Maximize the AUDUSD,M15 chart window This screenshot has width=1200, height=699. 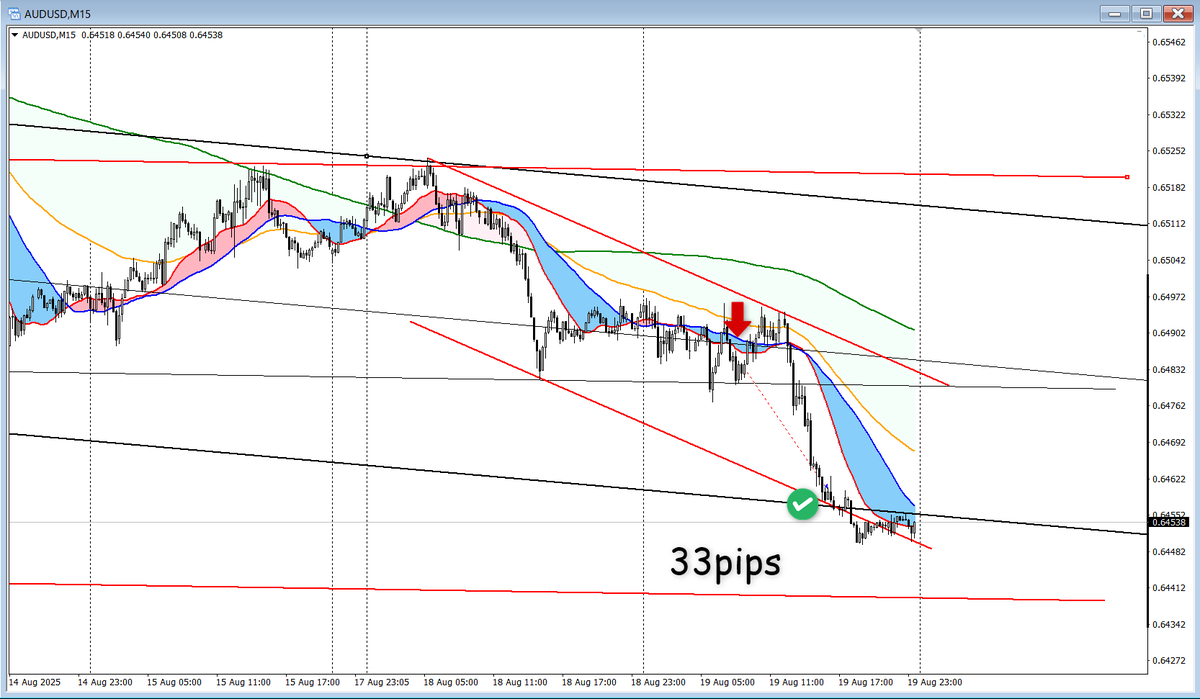coord(1146,13)
